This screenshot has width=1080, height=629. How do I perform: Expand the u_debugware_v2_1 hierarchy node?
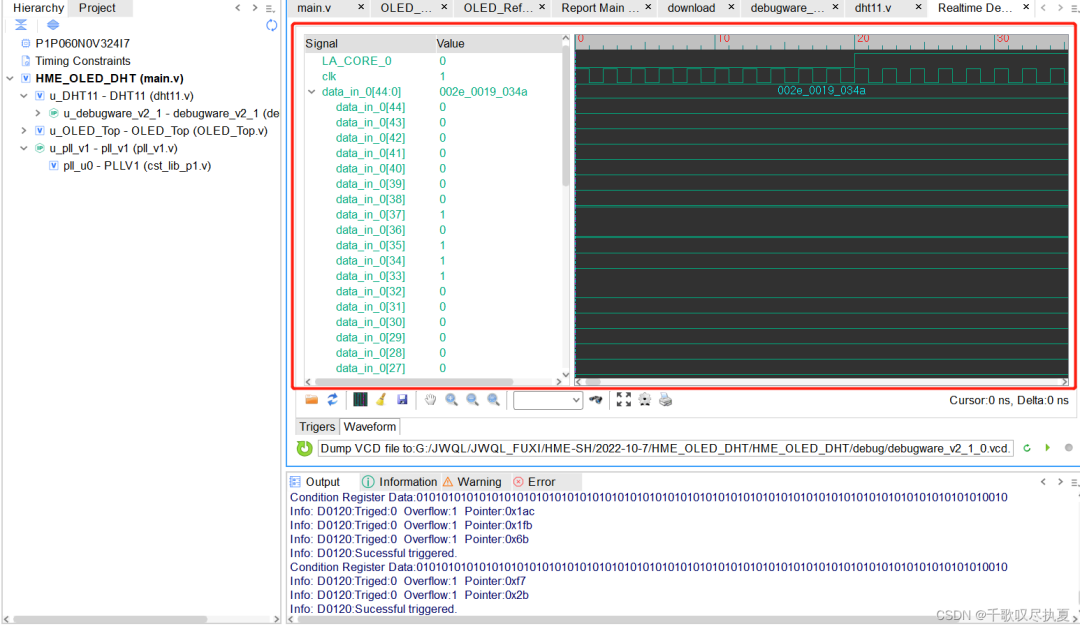tap(38, 114)
